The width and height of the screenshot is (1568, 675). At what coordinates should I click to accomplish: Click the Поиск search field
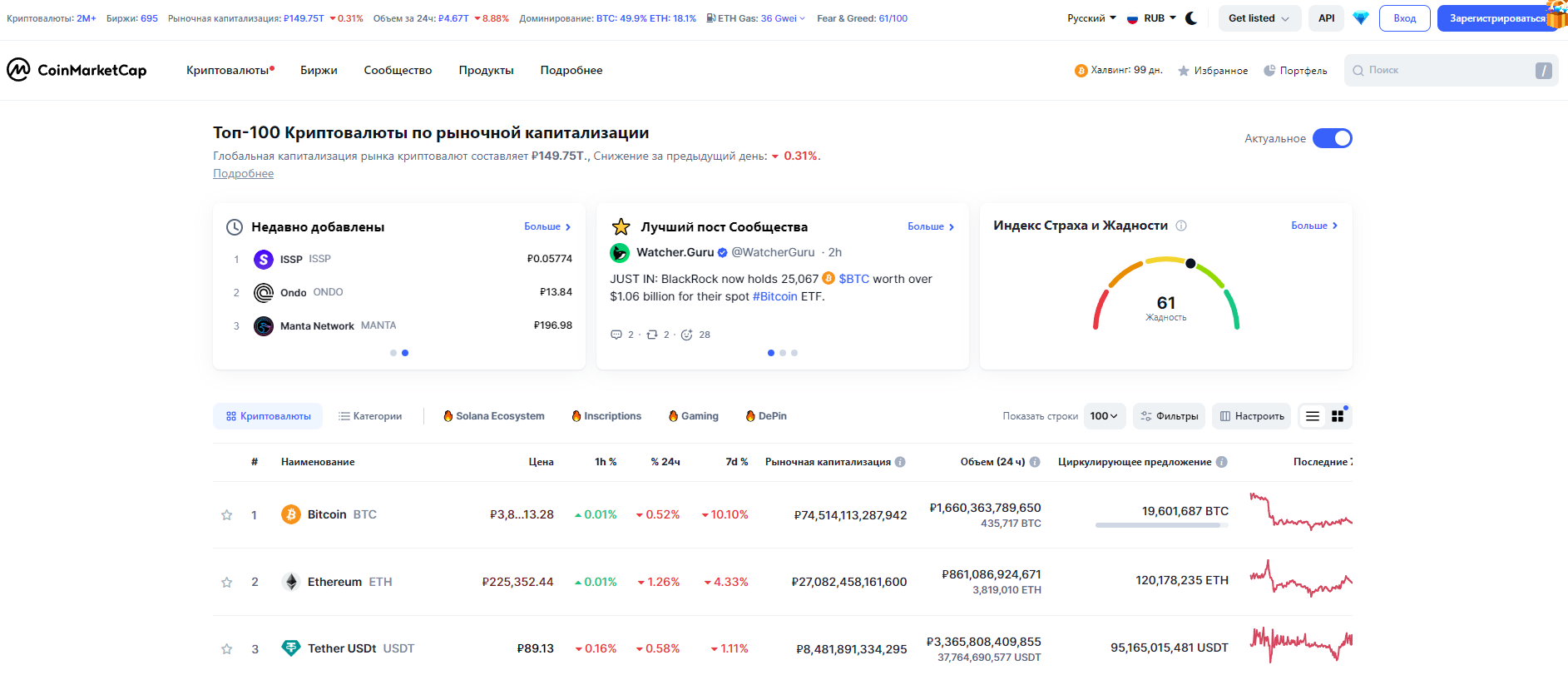point(1451,71)
